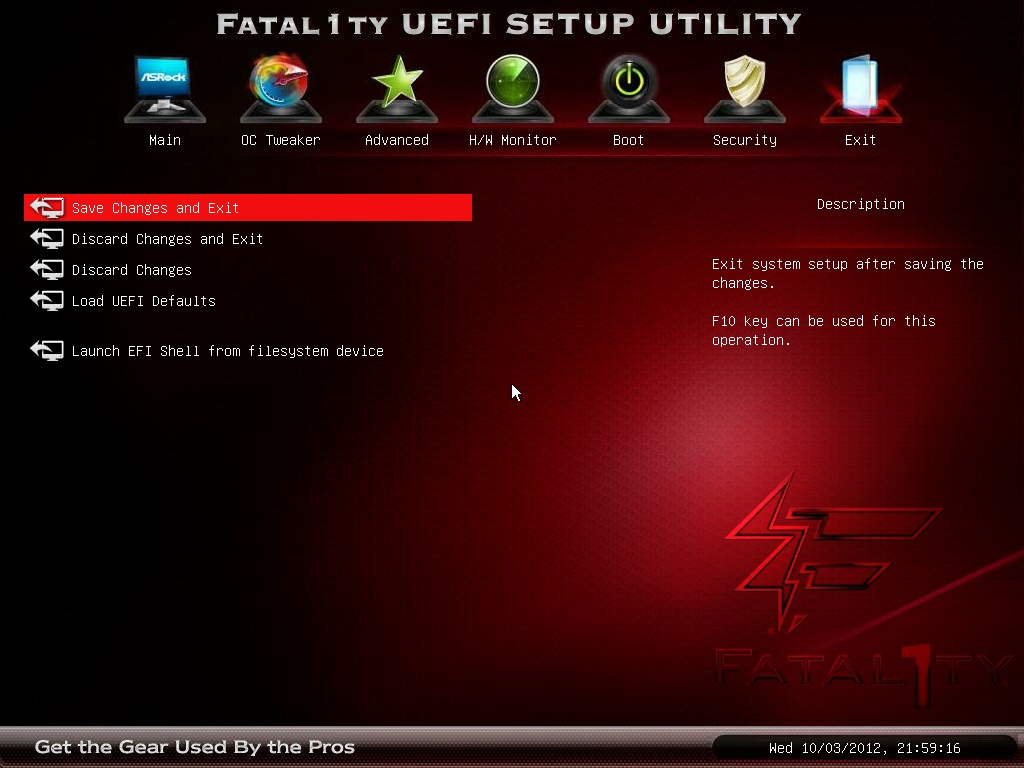The width and height of the screenshot is (1024, 768).
Task: Click the power button Boot icon
Action: pos(629,89)
